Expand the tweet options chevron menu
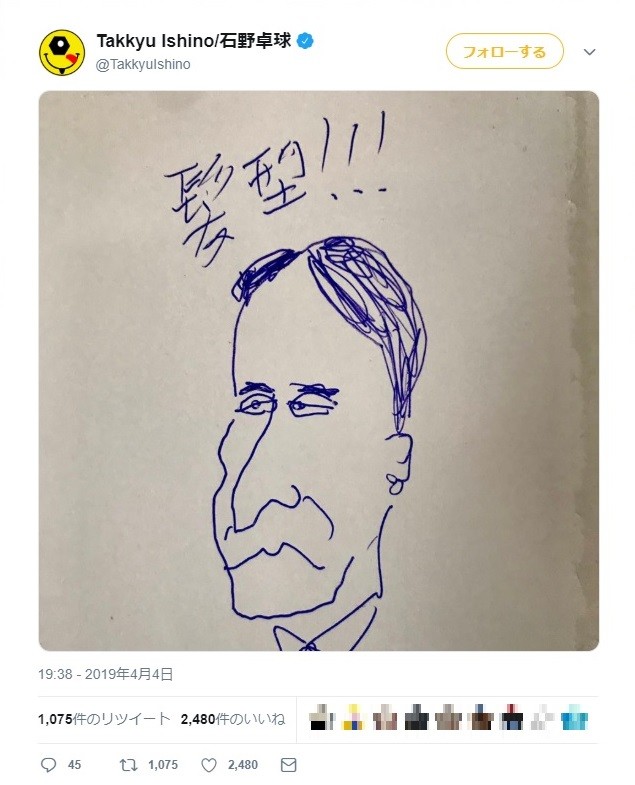 click(589, 52)
